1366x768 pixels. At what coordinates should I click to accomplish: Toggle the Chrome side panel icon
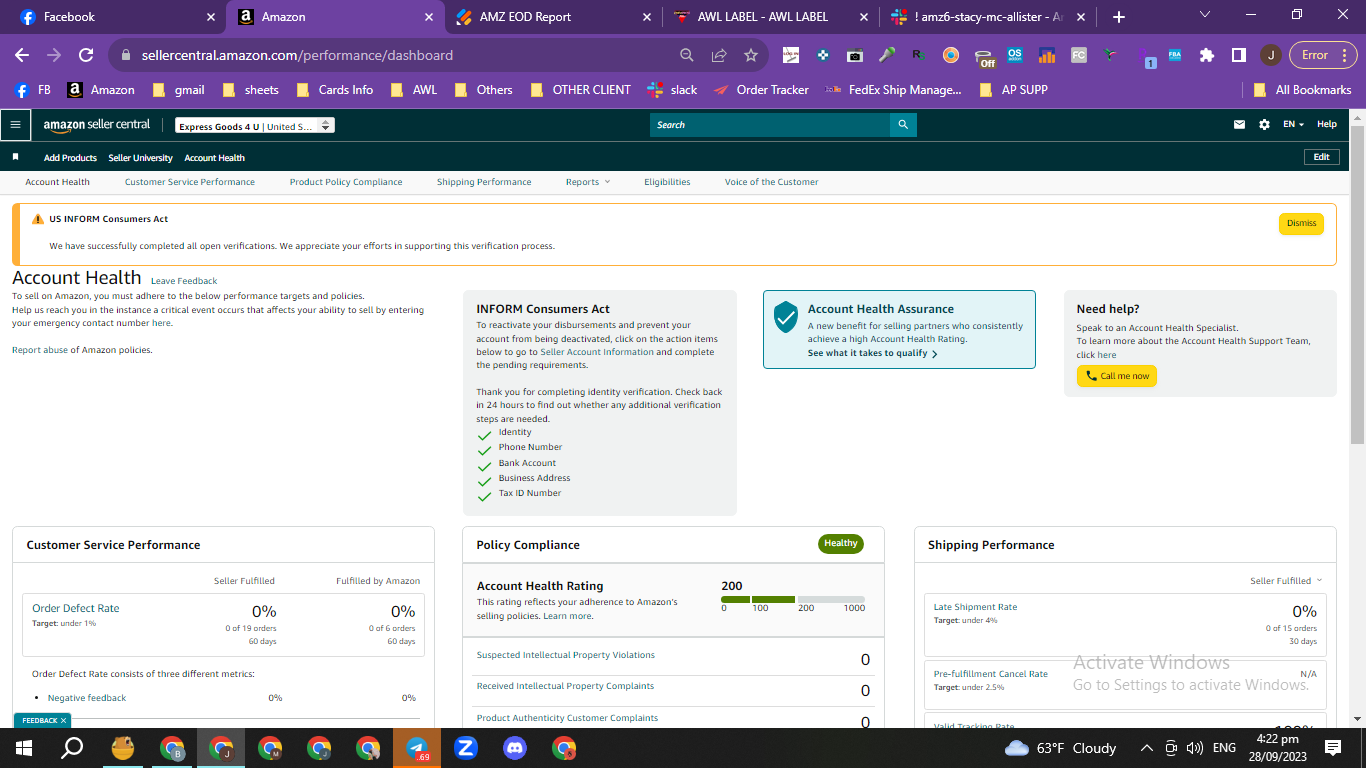[1238, 55]
